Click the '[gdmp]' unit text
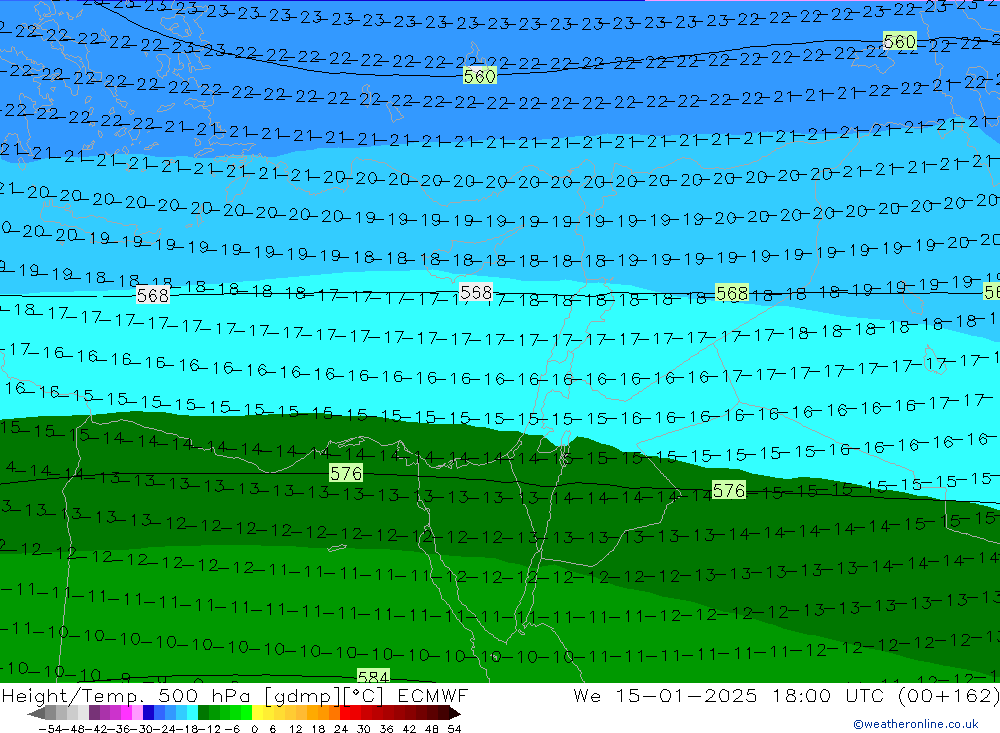 coord(302,695)
